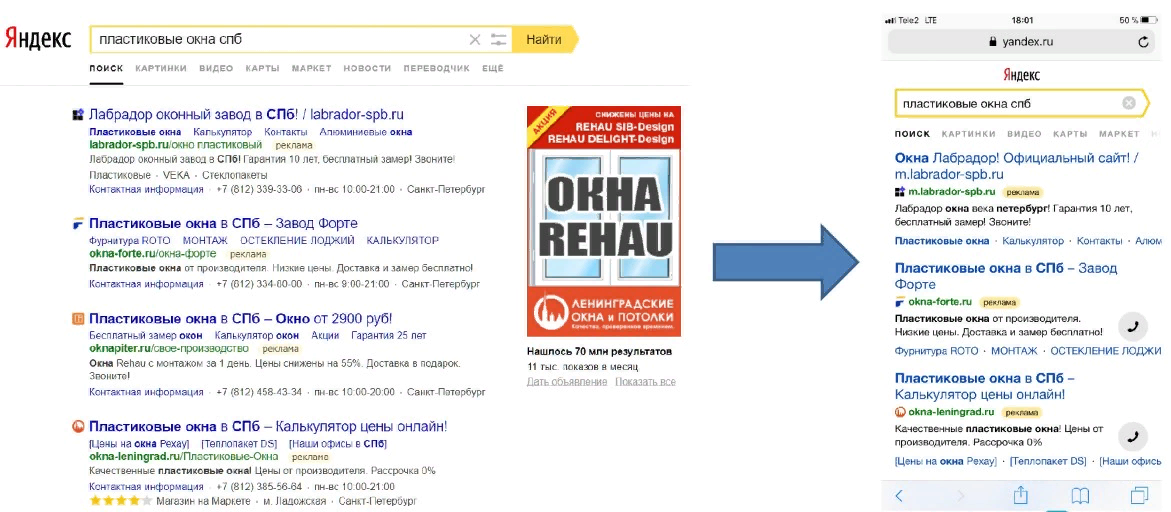Tap the battery indicator in status bar
Viewport: 1171px width, 512px height.
(1149, 20)
